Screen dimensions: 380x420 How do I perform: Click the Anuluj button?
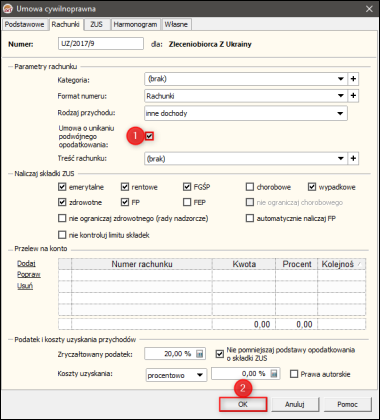pos(296,404)
